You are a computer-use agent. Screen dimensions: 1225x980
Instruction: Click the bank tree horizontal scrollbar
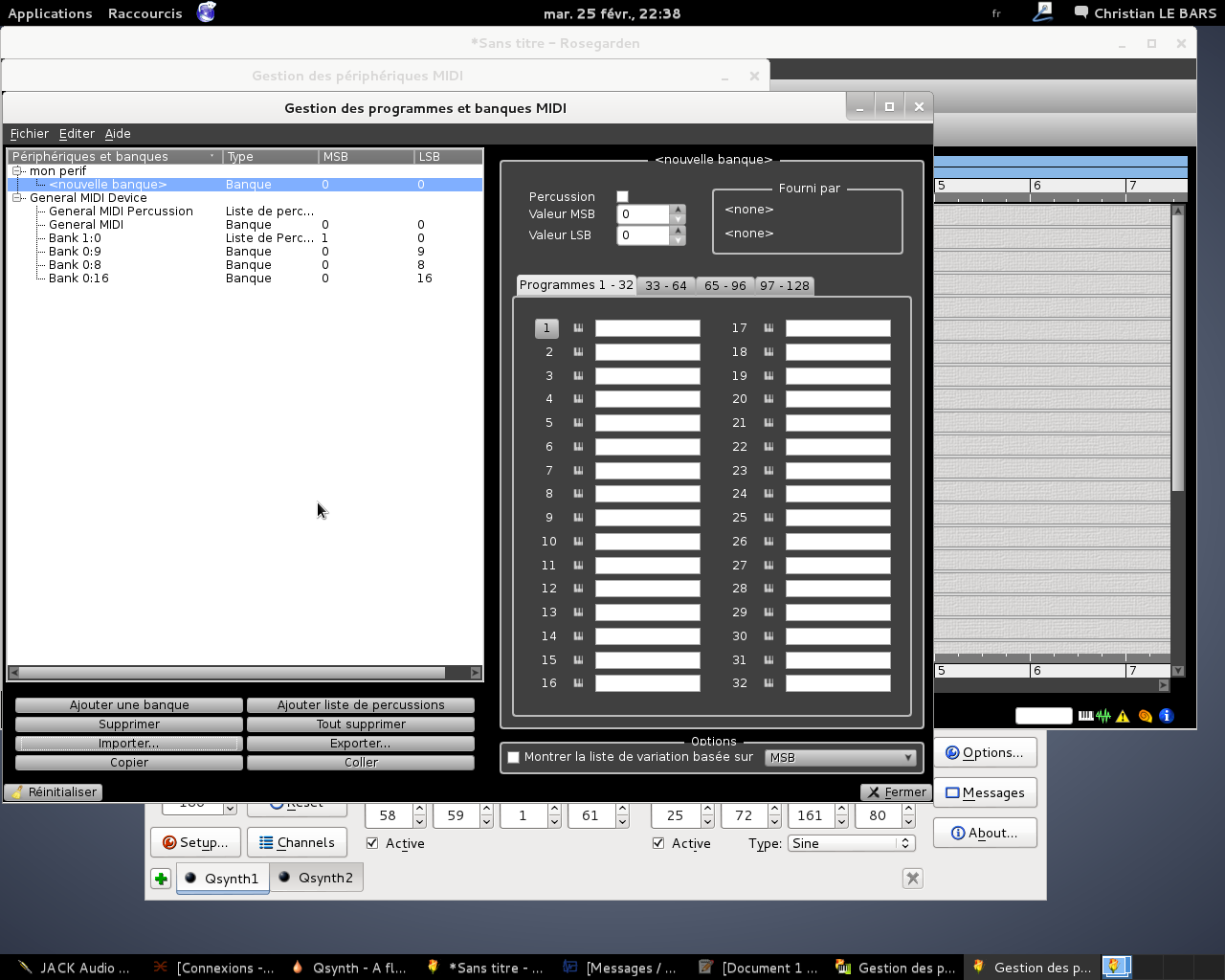tap(230, 673)
